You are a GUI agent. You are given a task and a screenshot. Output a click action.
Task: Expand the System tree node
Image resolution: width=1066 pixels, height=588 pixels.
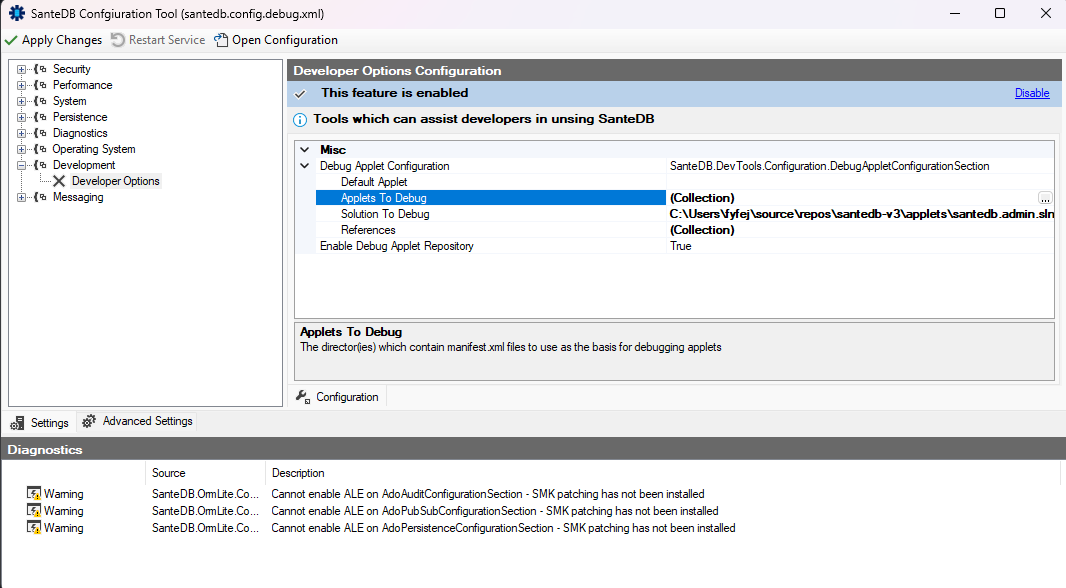[x=22, y=101]
